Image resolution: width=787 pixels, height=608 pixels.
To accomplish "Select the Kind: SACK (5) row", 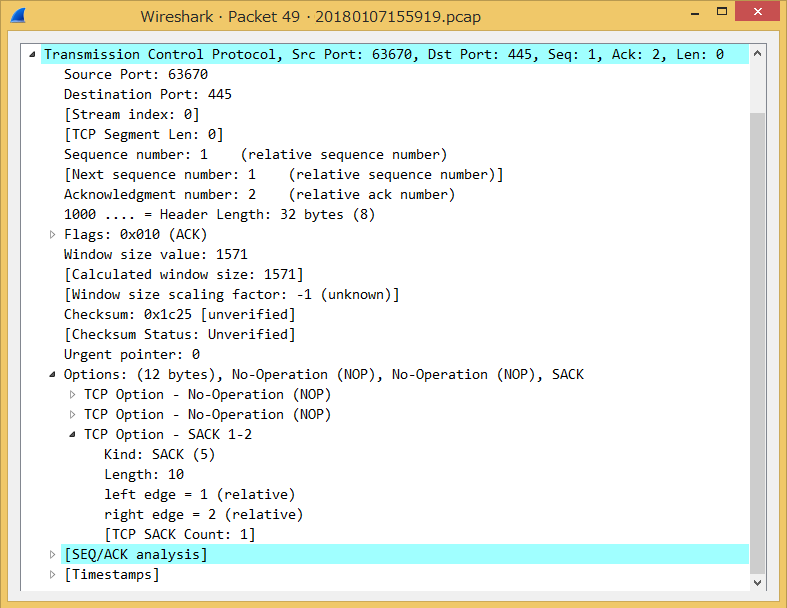I will tap(159, 455).
